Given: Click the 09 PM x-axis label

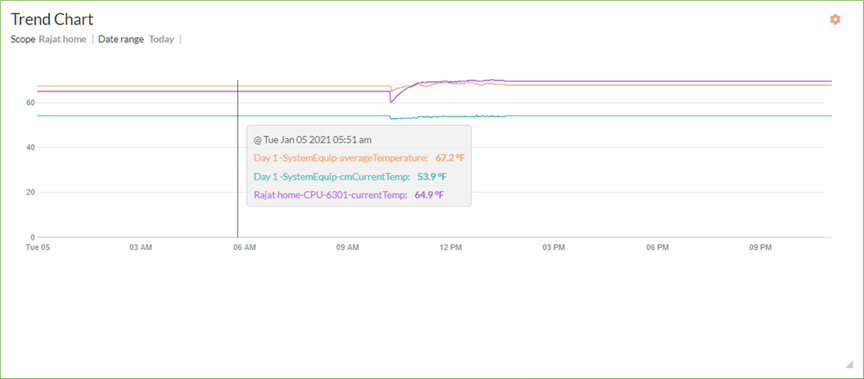Looking at the screenshot, I should tap(761, 248).
